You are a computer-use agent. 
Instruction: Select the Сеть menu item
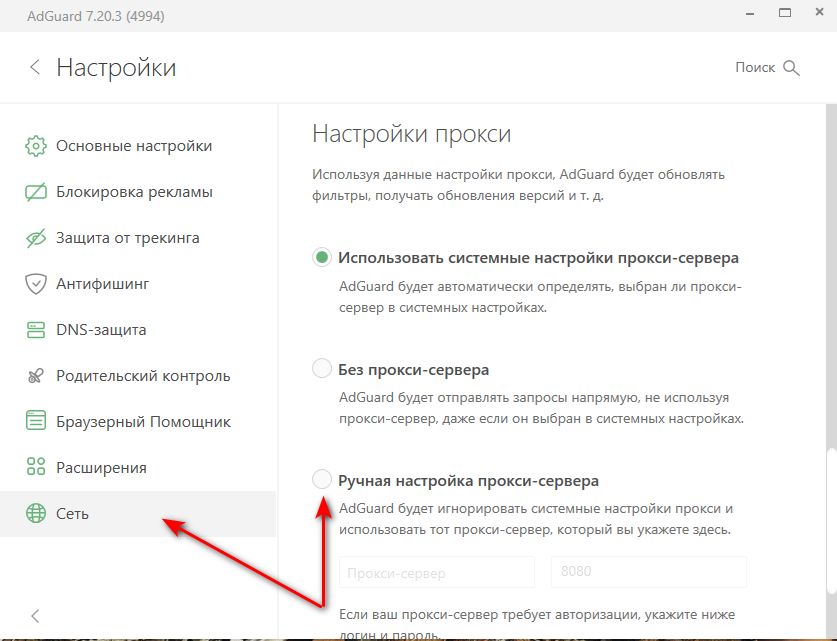pos(138,513)
